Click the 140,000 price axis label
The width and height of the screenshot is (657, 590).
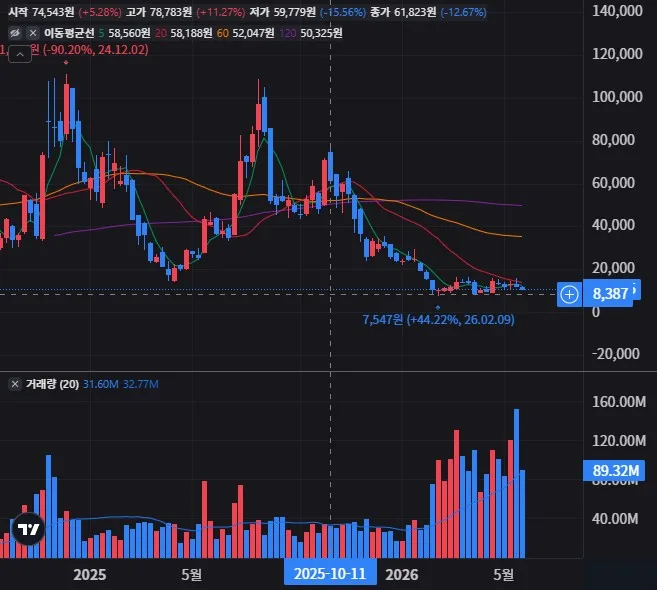tap(617, 11)
